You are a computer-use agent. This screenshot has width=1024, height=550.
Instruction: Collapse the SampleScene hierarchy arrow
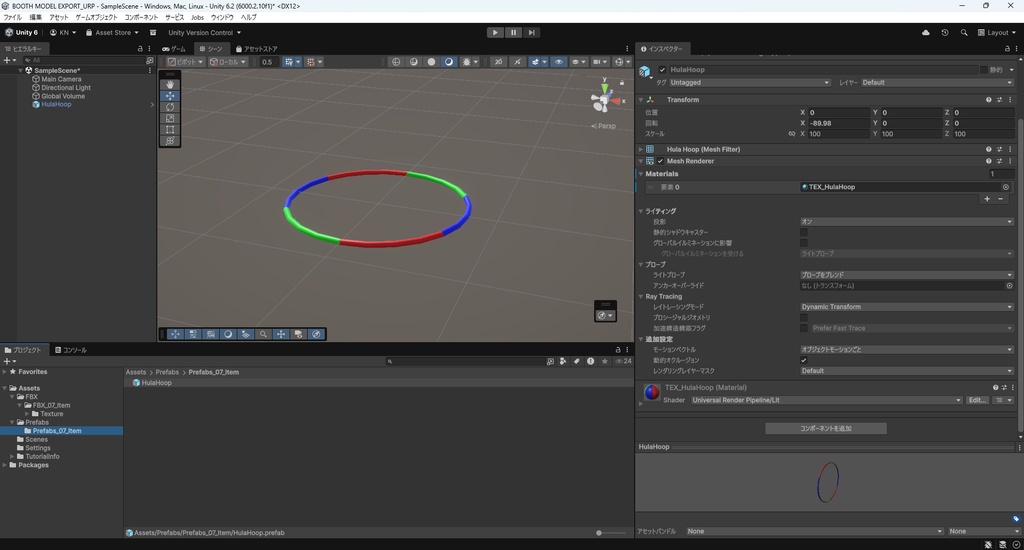point(20,70)
